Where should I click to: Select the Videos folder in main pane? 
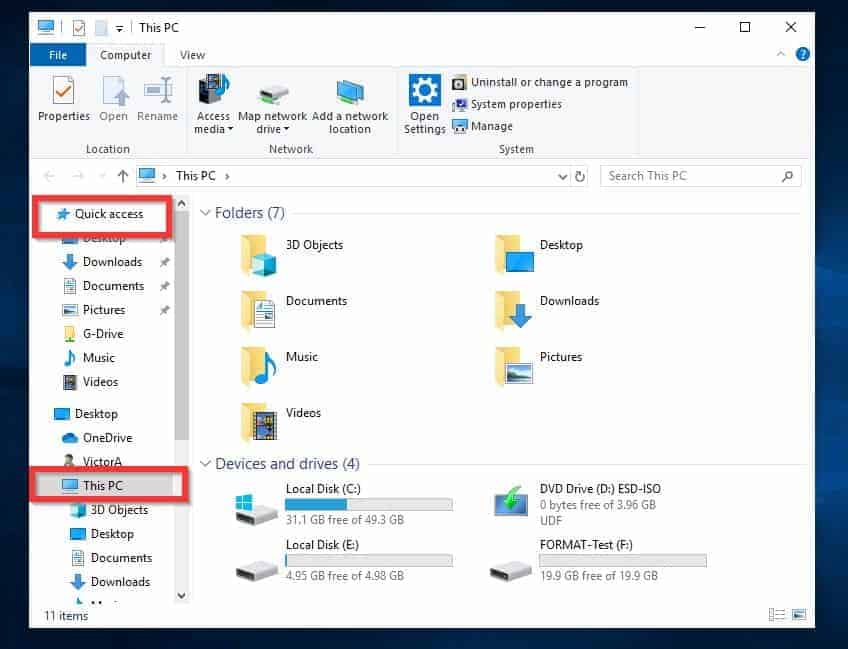(x=281, y=422)
